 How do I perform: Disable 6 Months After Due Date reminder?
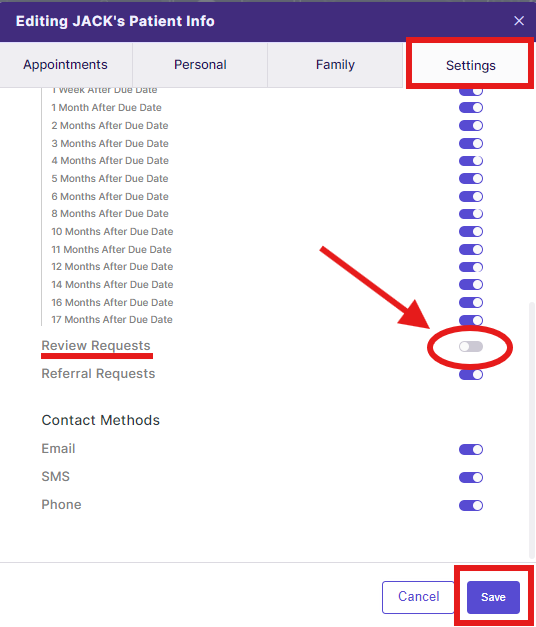tap(471, 197)
